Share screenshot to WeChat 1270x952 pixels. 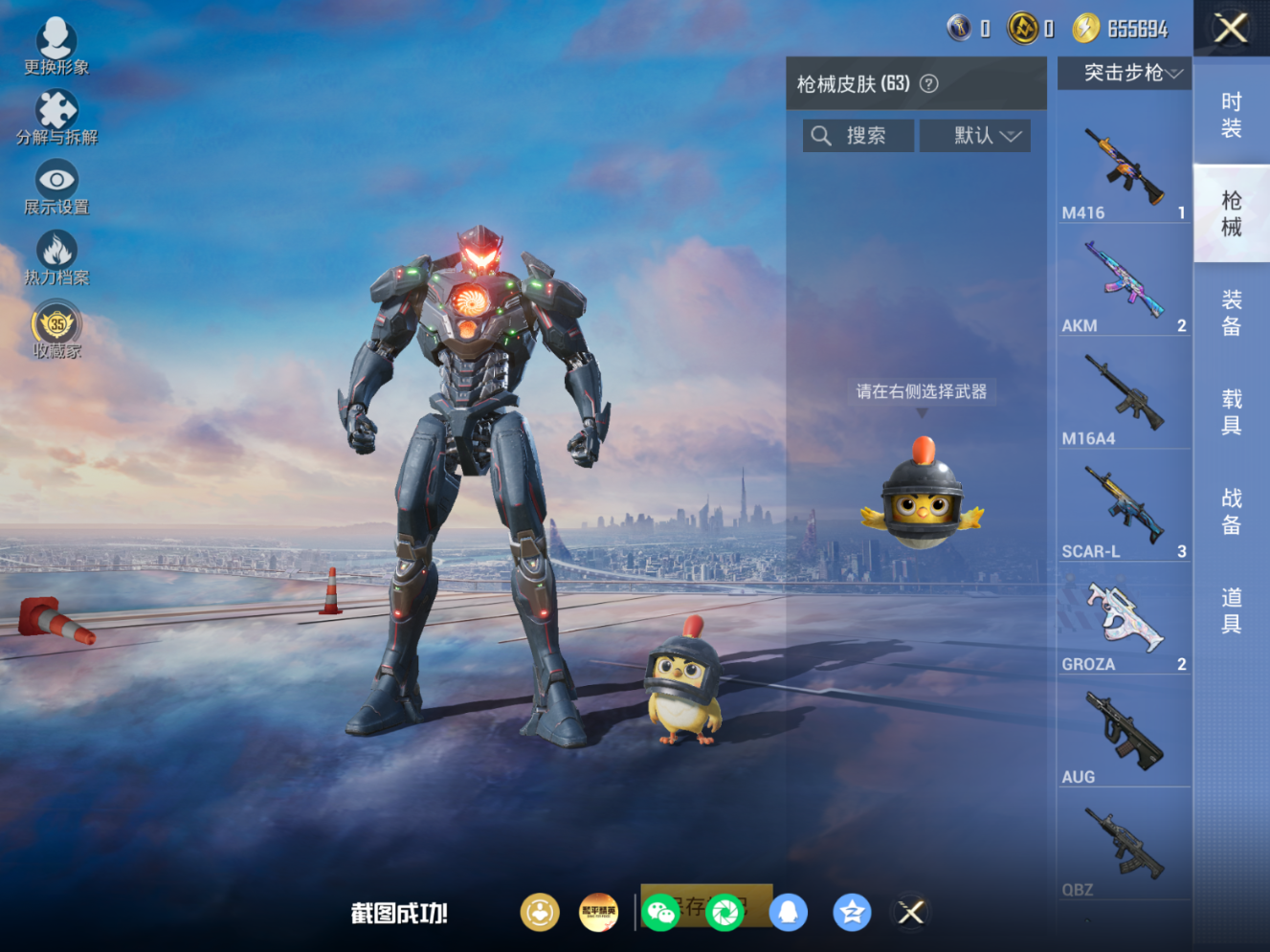click(661, 912)
